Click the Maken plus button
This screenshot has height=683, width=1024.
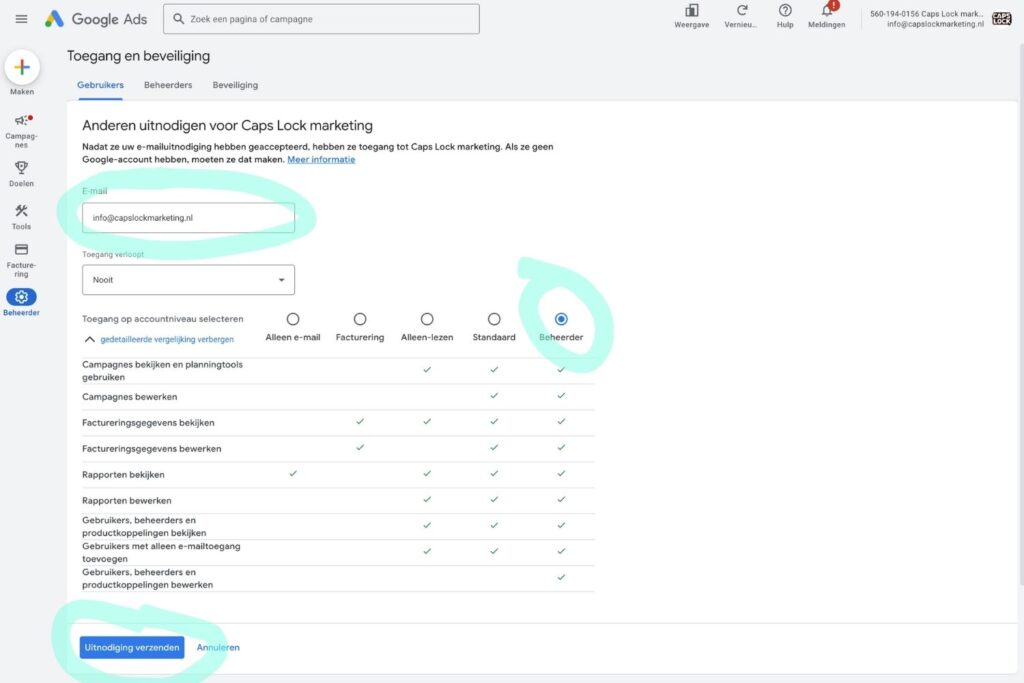click(x=22, y=67)
